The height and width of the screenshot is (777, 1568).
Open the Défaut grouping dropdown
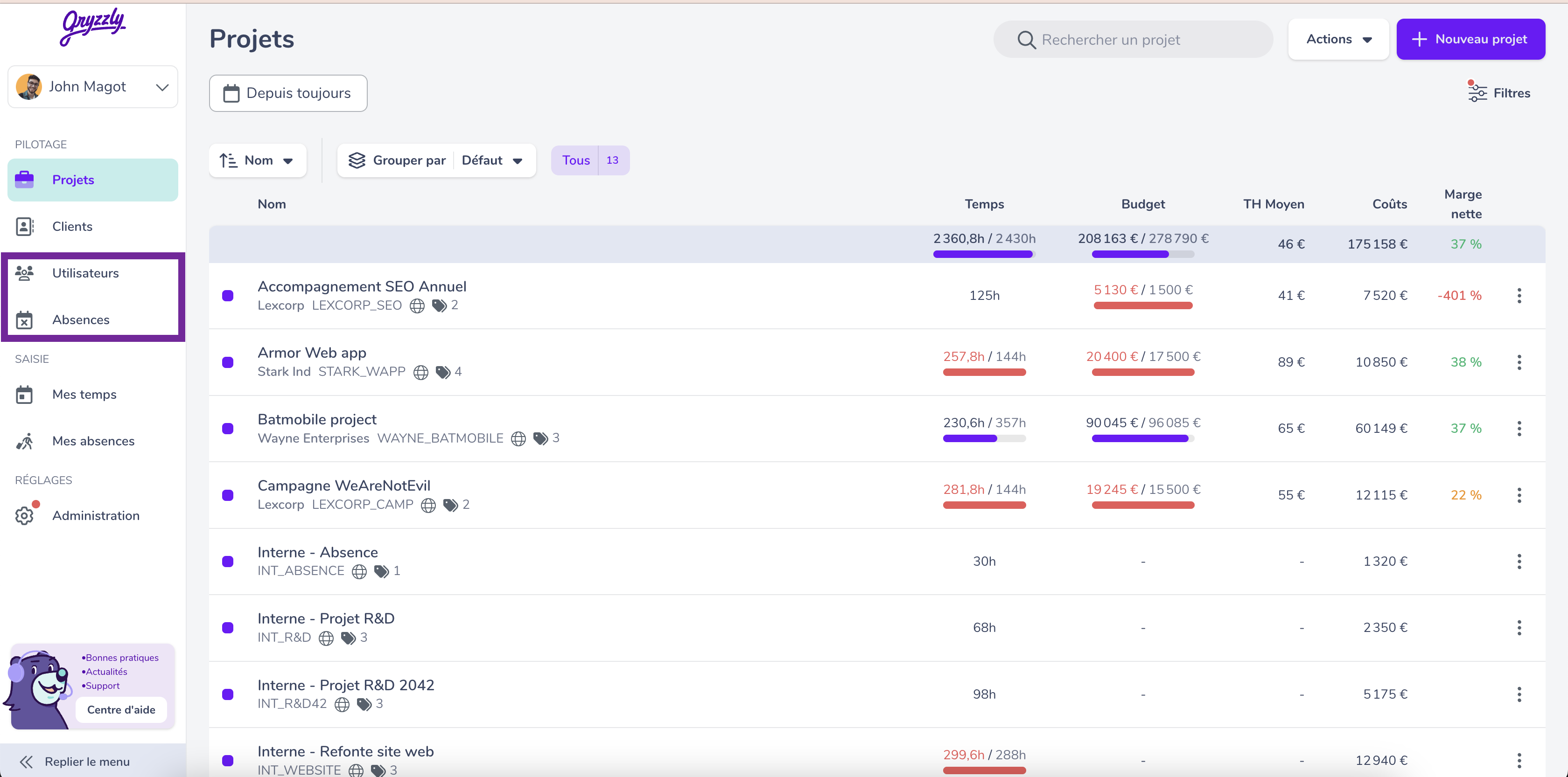coord(492,160)
